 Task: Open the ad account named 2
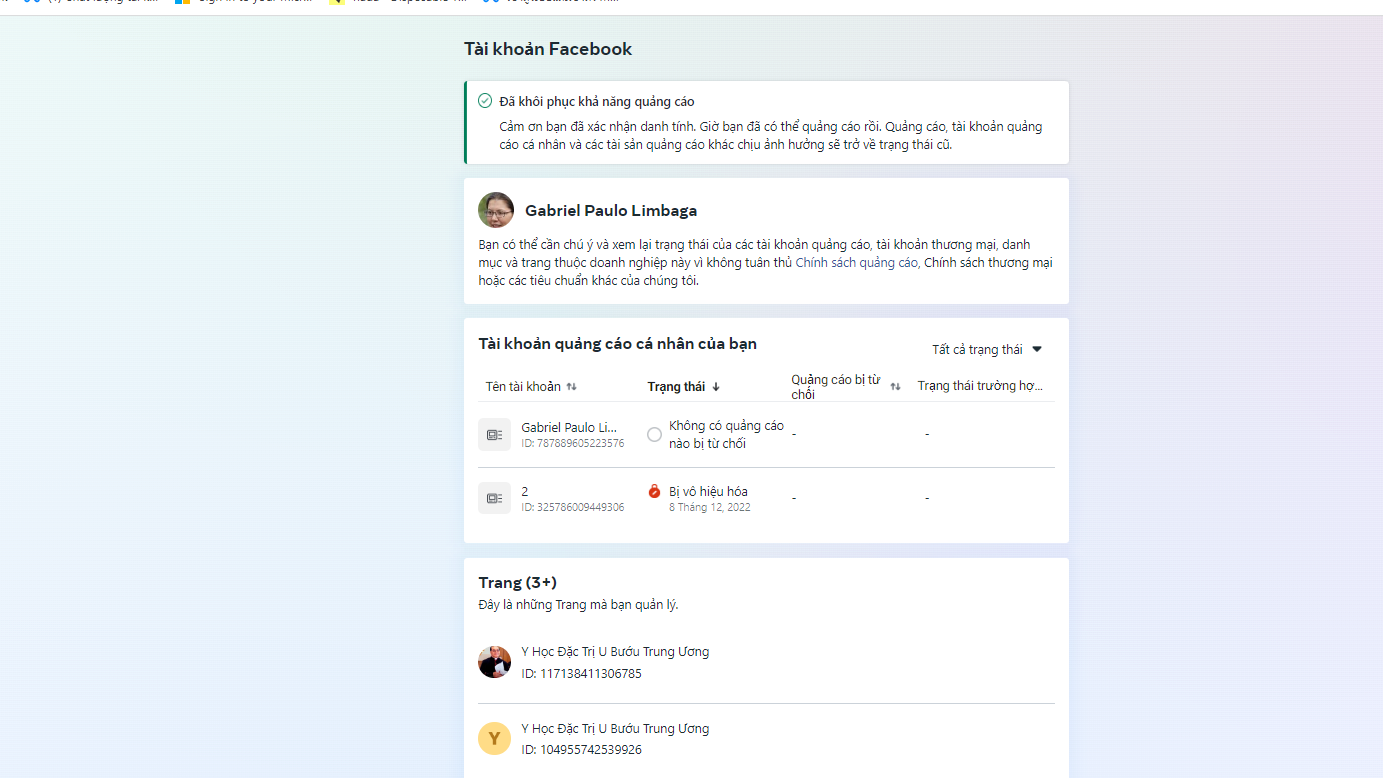pyautogui.click(x=525, y=492)
